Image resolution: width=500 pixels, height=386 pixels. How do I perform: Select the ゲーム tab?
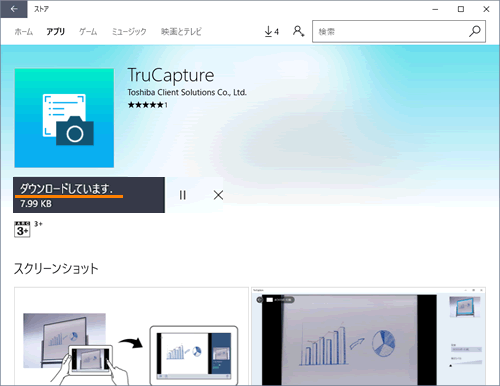click(x=88, y=32)
